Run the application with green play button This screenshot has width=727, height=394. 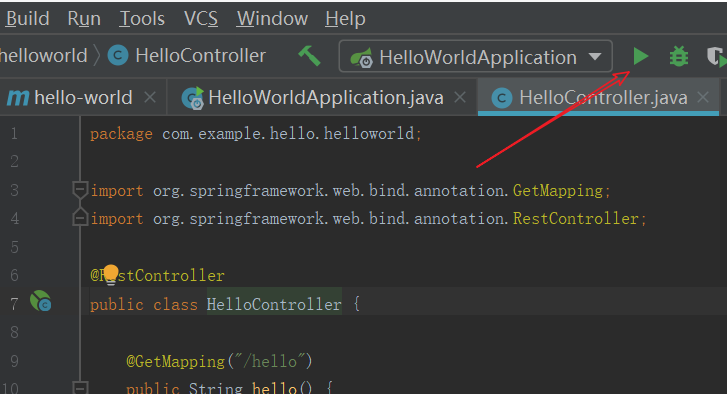641,56
